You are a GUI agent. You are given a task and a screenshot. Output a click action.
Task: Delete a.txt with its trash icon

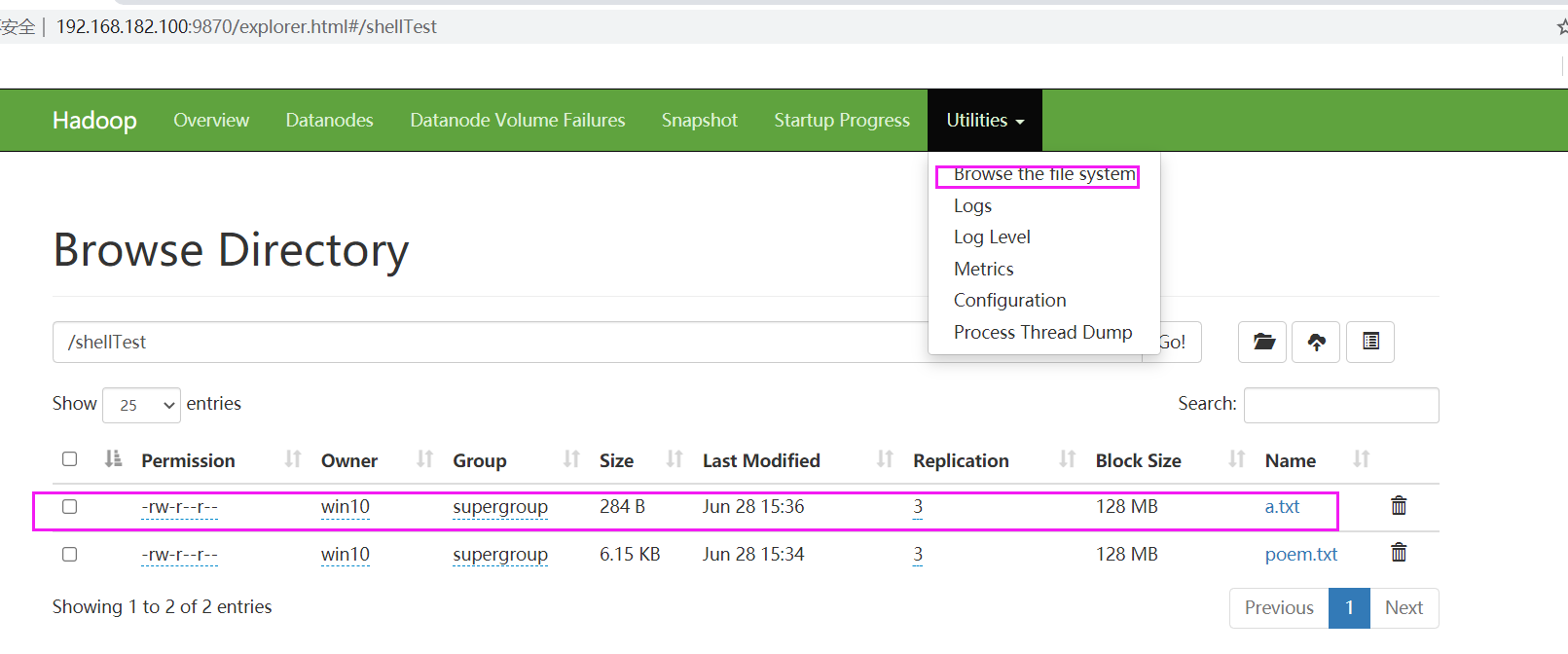(1399, 505)
